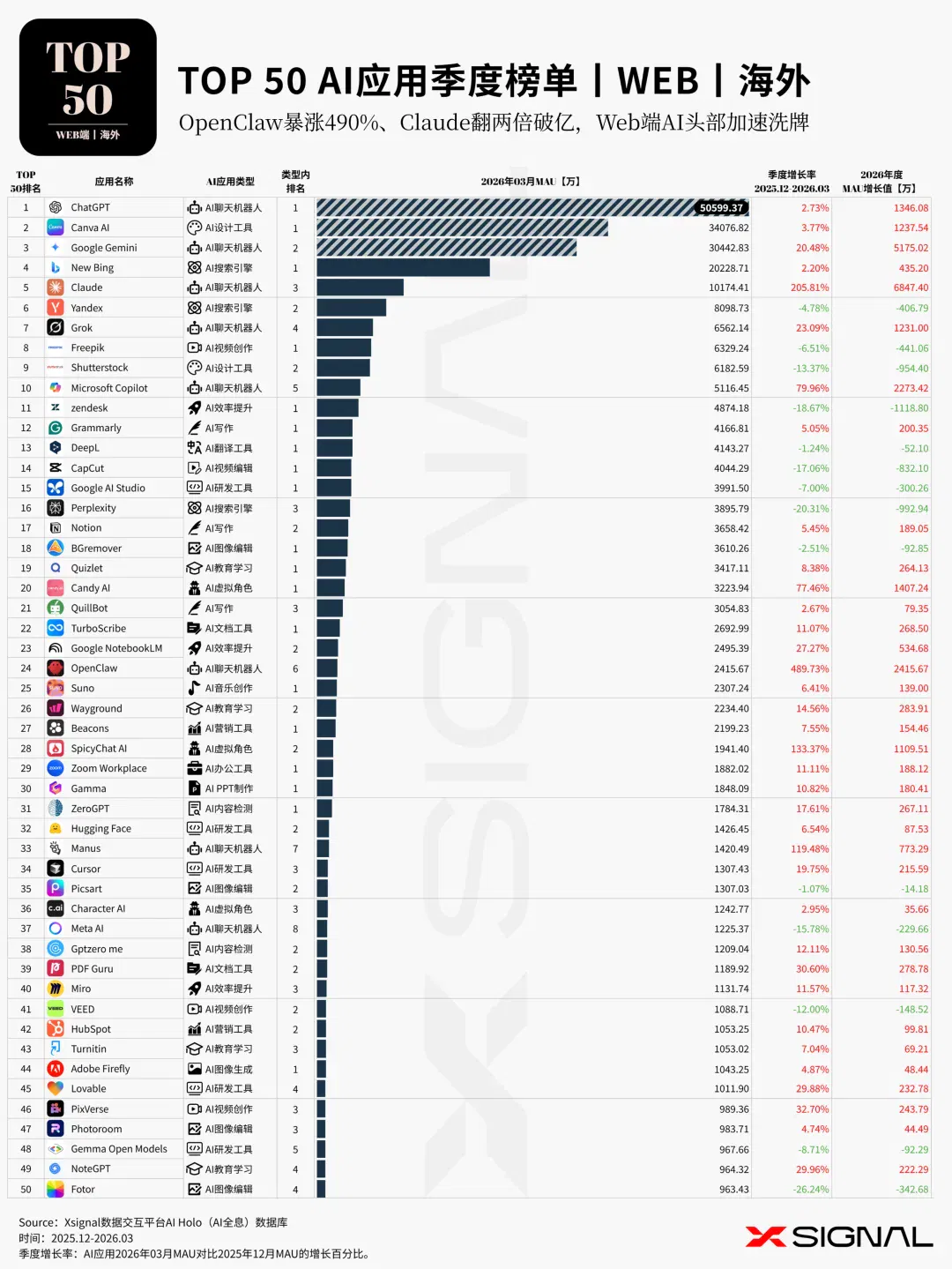The height and width of the screenshot is (1269, 952).
Task: Click the 50599.37 value label on ChatGPT bar
Action: click(x=722, y=208)
